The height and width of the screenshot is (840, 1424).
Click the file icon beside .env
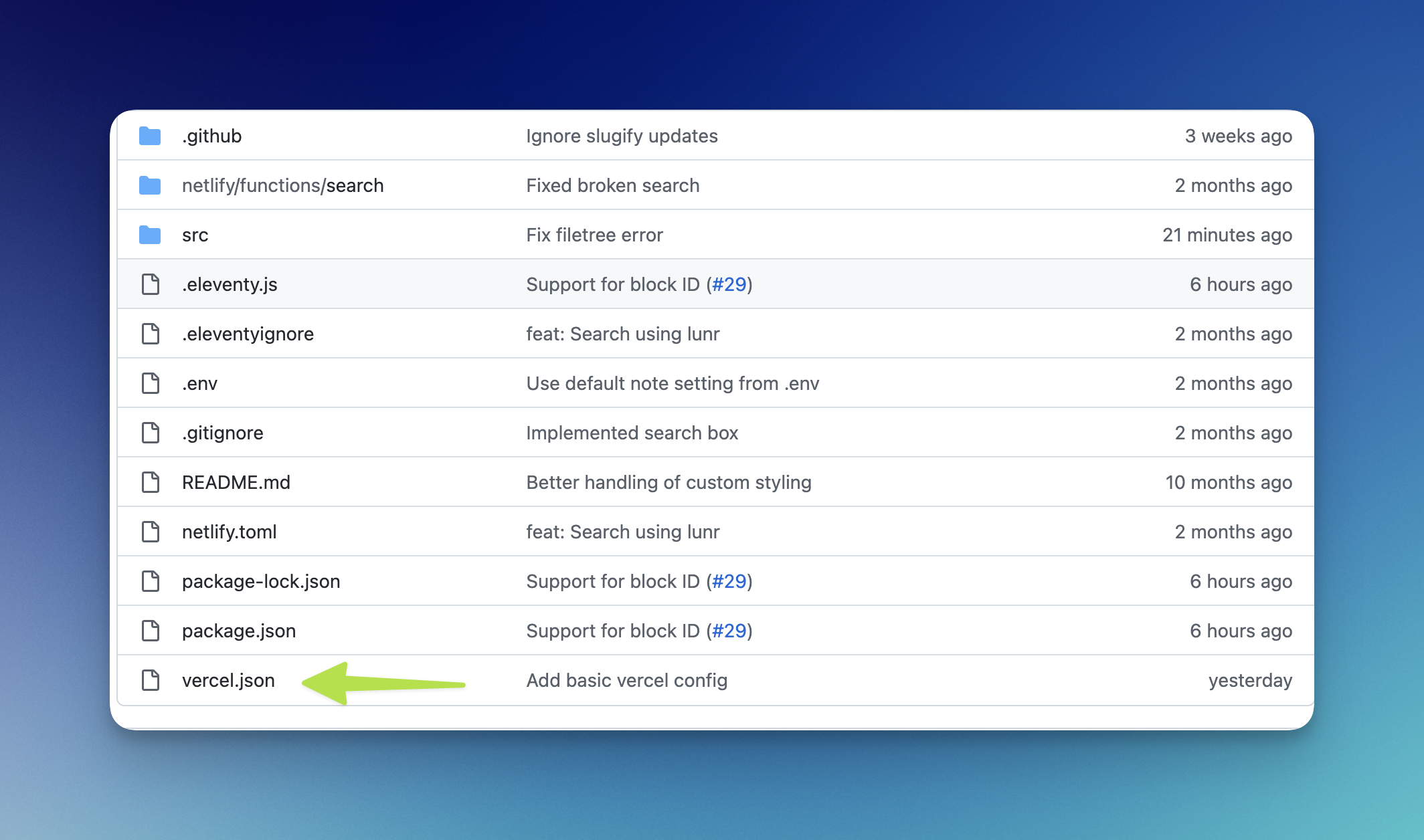(x=151, y=383)
